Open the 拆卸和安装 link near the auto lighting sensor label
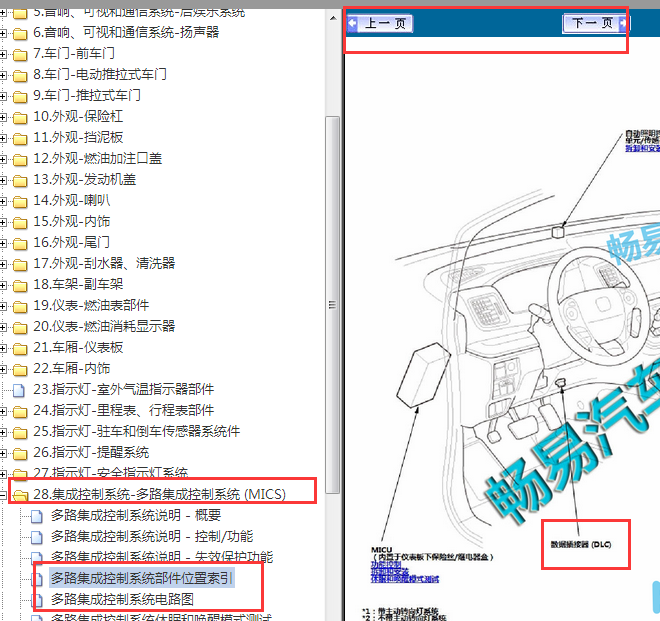The width and height of the screenshot is (660, 621). [642, 148]
